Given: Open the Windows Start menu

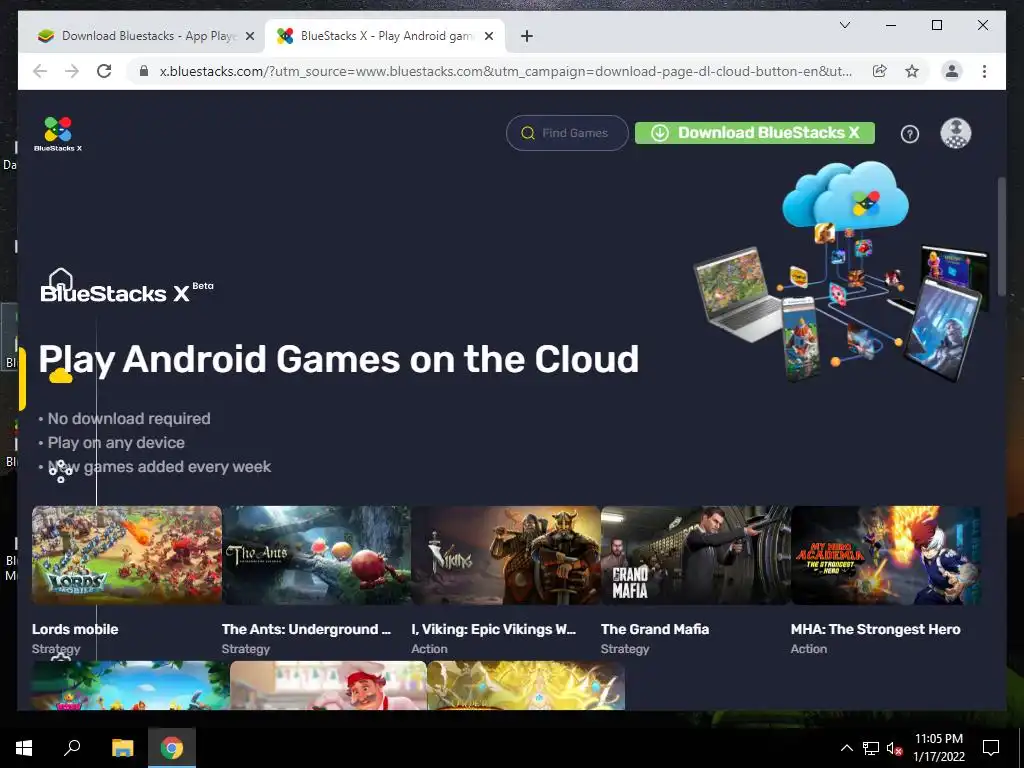Looking at the screenshot, I should tap(24, 748).
